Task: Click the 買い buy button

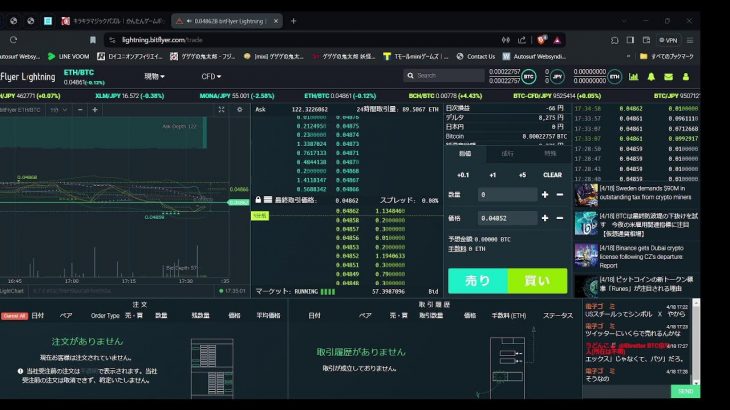Action: pos(538,281)
